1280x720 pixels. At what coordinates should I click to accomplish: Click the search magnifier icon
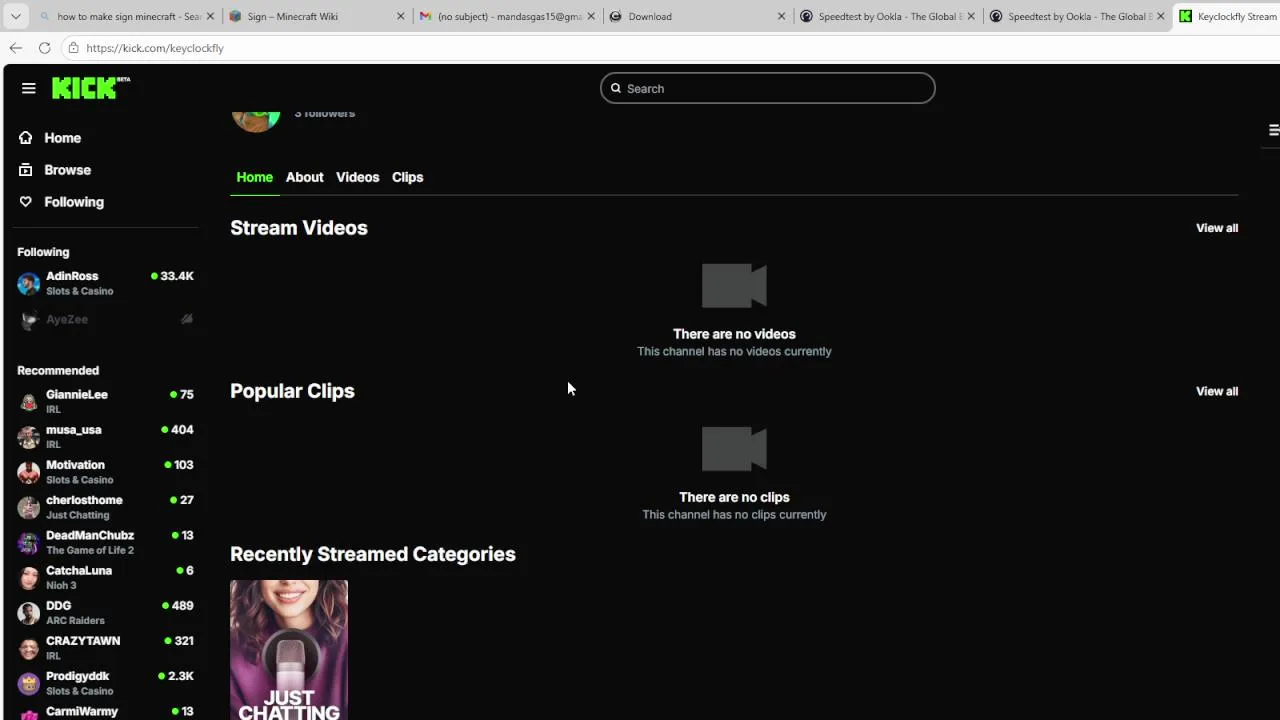pos(616,88)
